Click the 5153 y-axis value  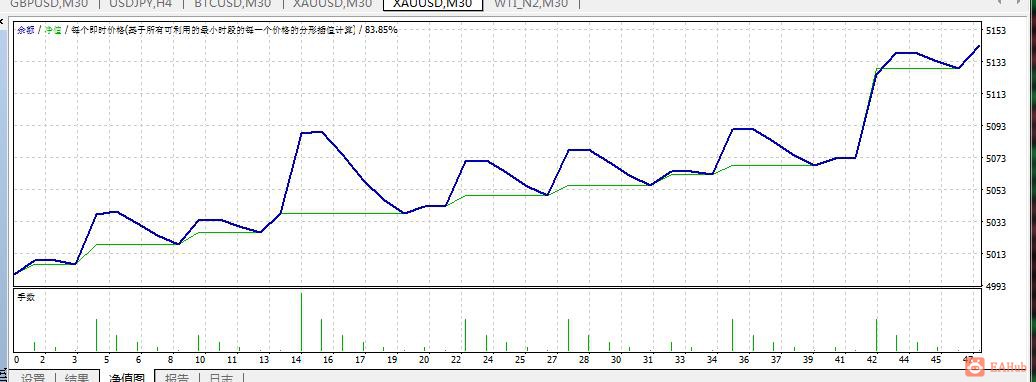[996, 30]
